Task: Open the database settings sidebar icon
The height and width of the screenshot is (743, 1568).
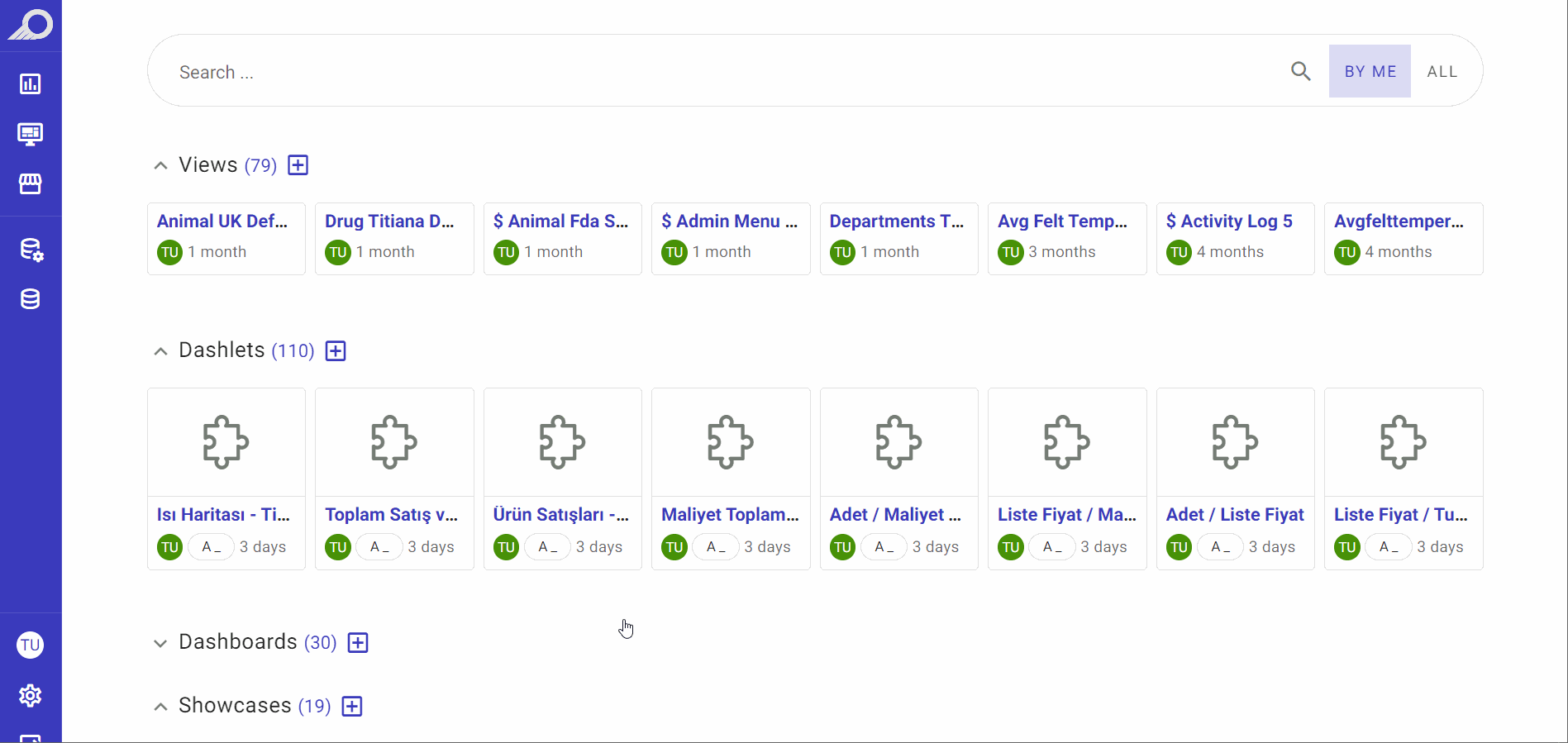Action: point(31,250)
